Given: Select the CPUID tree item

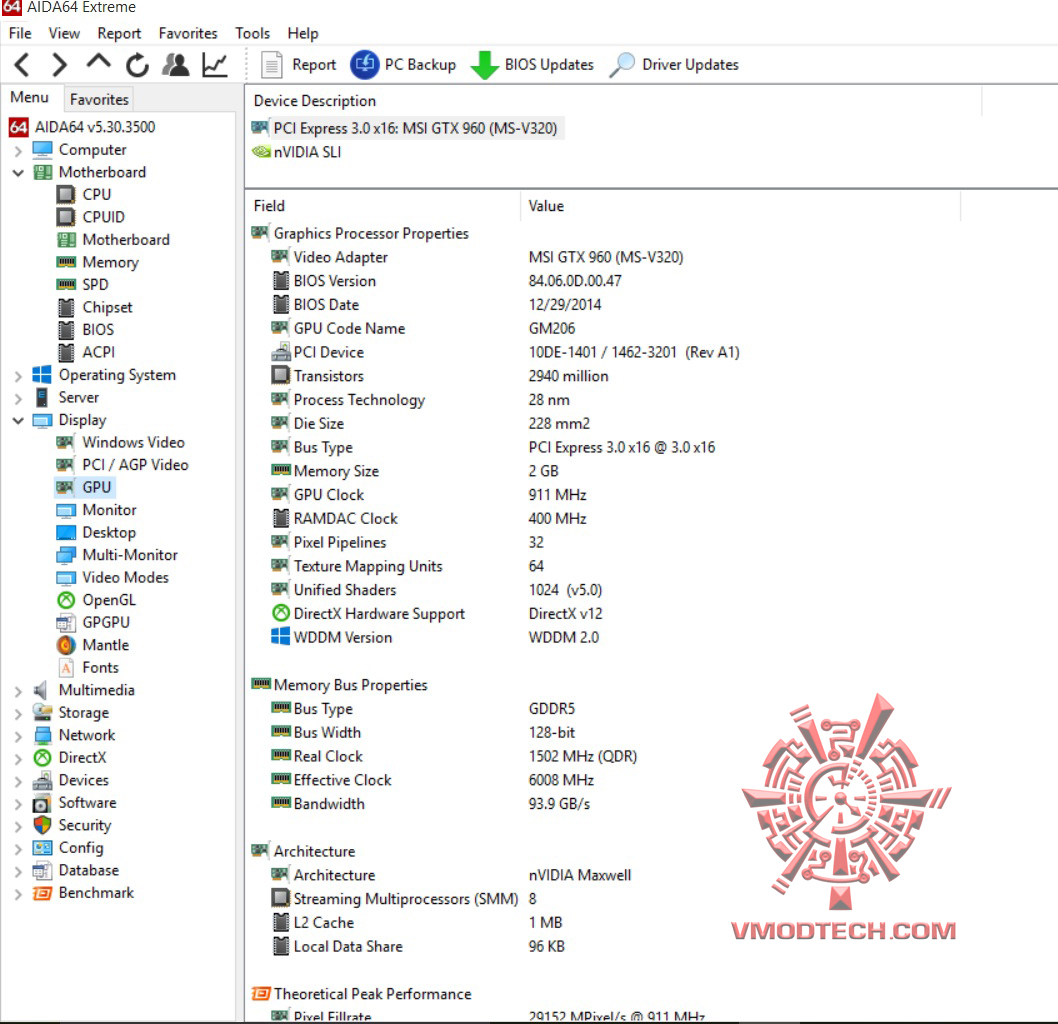Looking at the screenshot, I should pyautogui.click(x=91, y=217).
